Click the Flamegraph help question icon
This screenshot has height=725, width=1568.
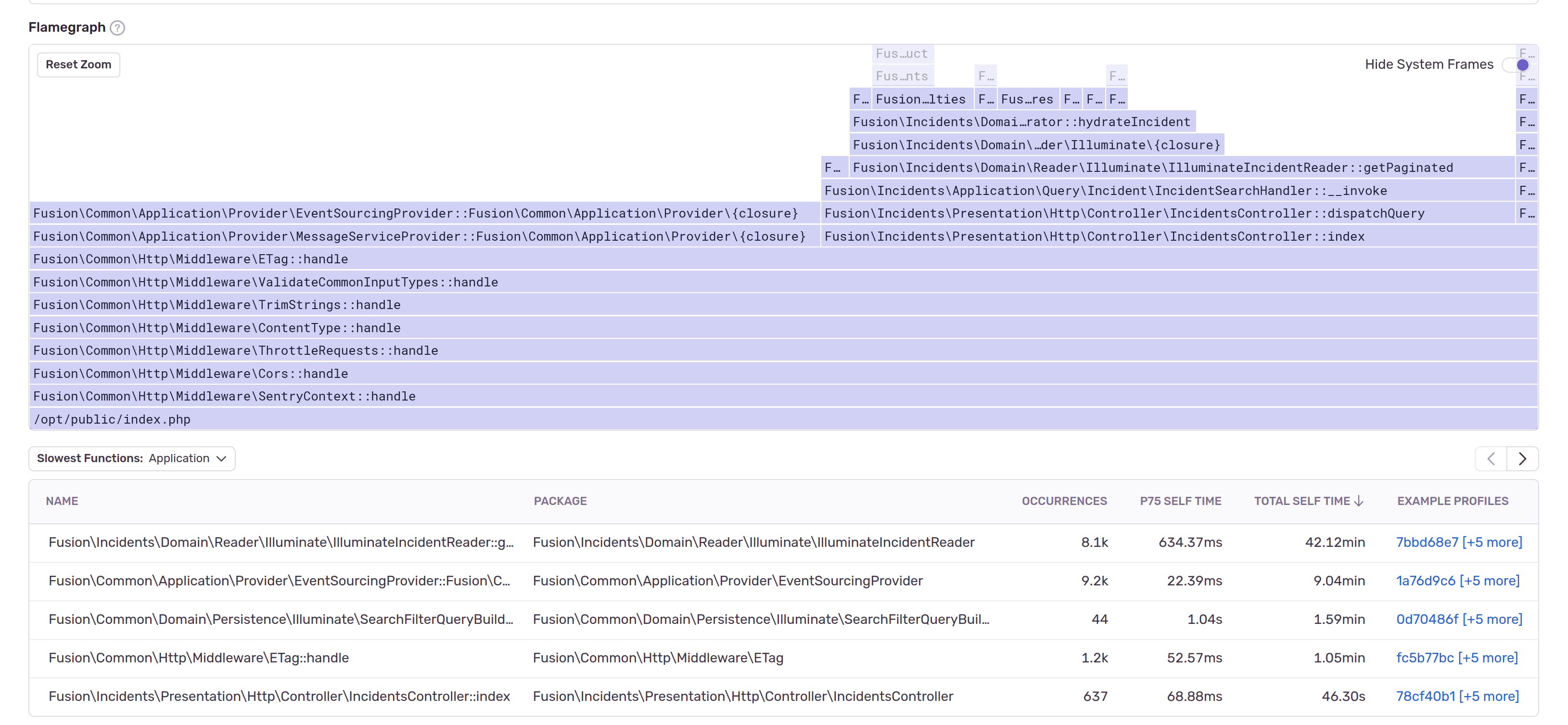coord(117,28)
